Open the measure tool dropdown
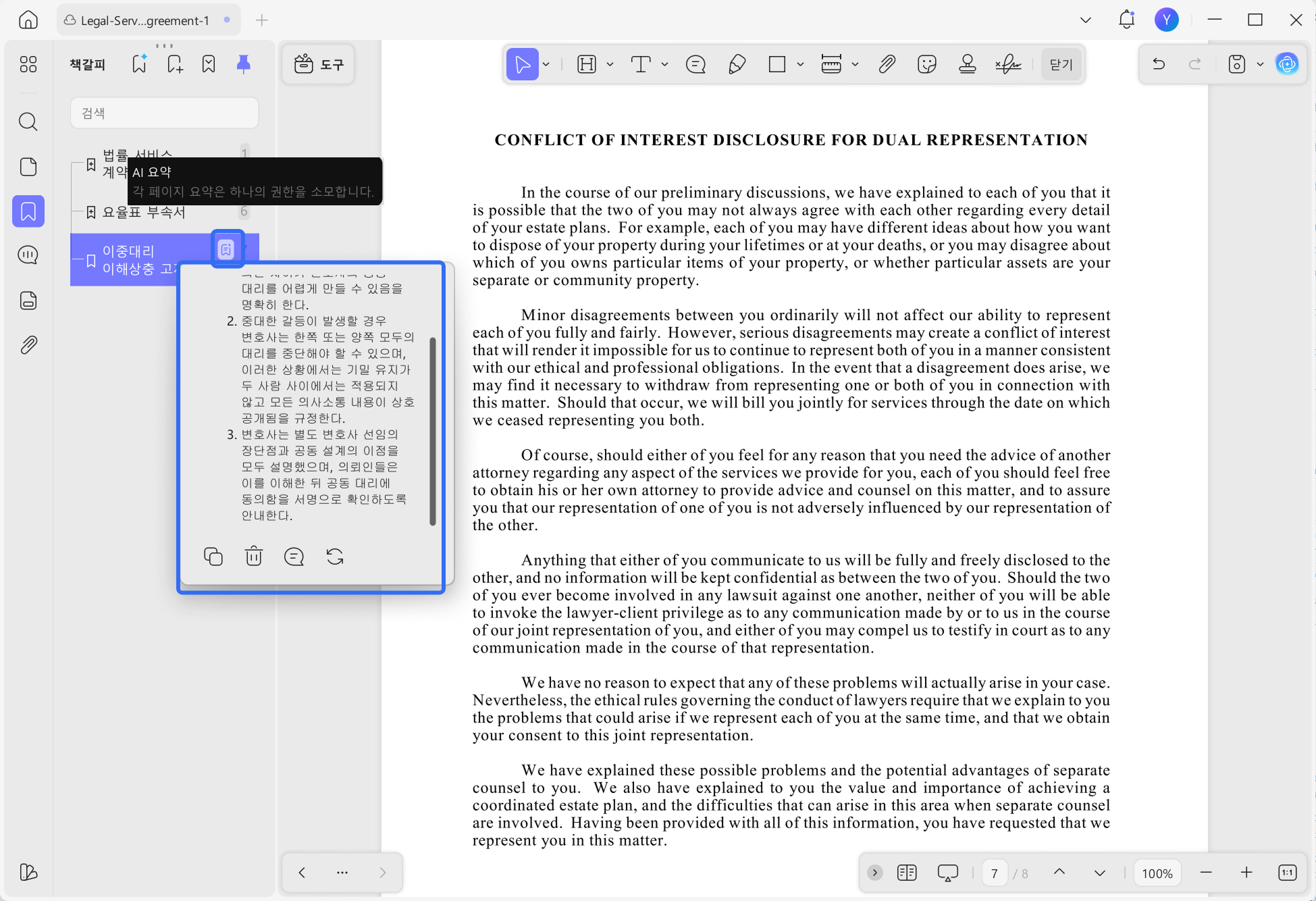Screen dimensions: 1316x901 856,63
